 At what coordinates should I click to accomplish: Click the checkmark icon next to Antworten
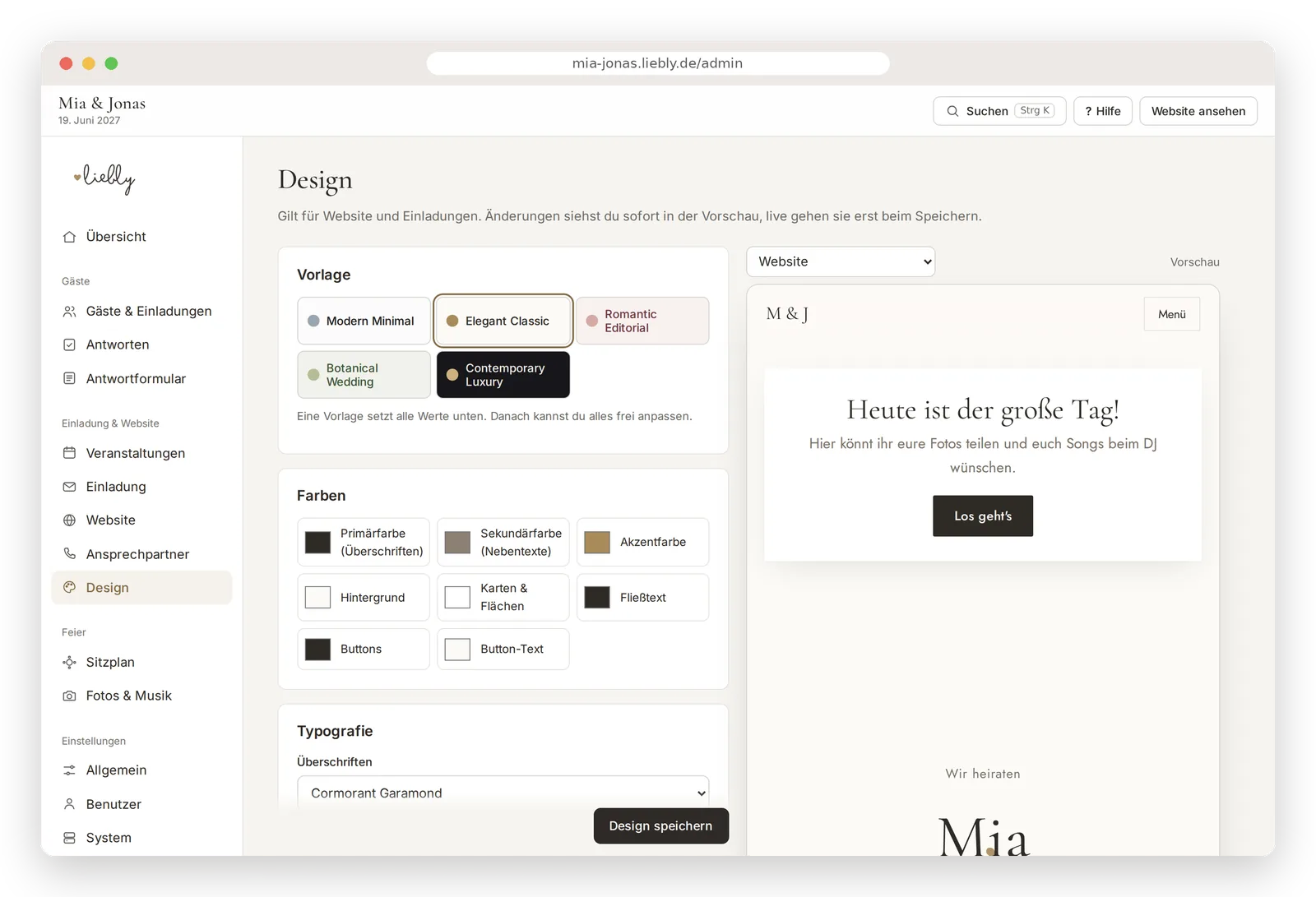(x=69, y=344)
